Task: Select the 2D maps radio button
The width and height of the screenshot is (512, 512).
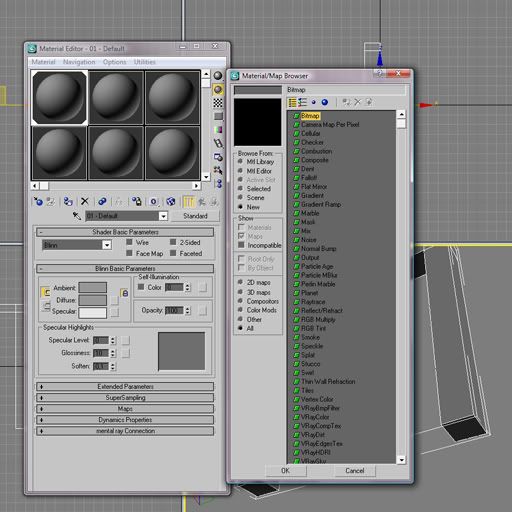Action: coord(240,282)
